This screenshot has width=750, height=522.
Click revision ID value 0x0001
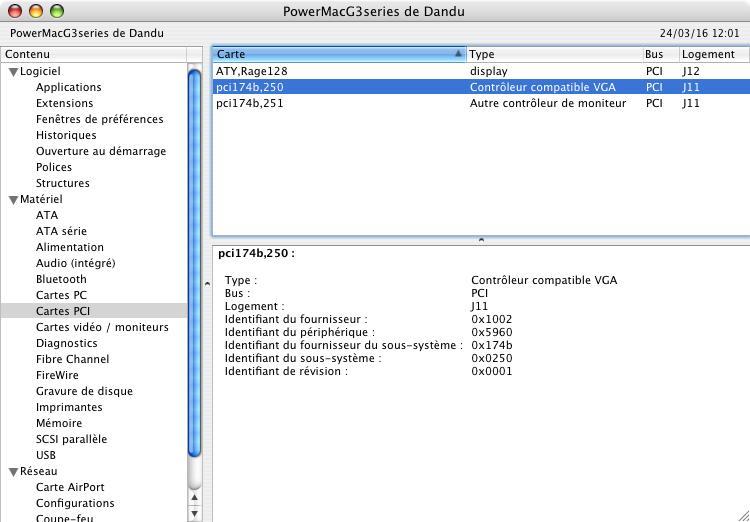[492, 371]
